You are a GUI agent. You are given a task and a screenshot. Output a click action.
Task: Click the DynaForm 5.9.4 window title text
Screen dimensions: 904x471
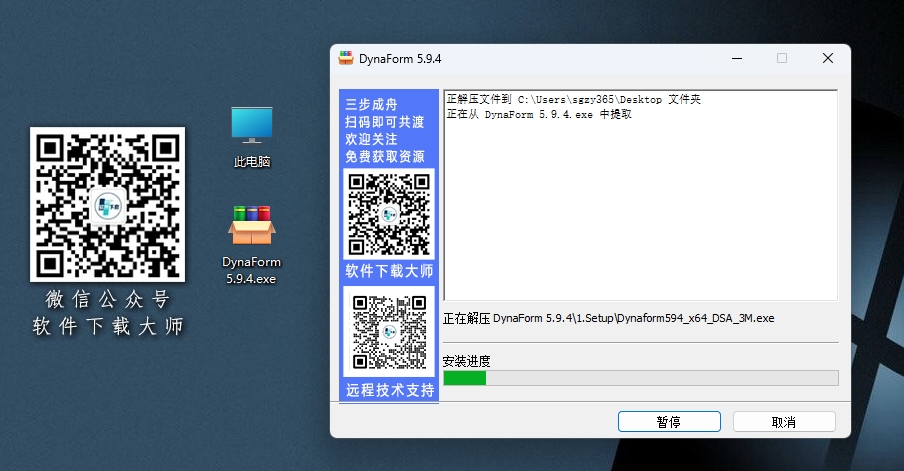tap(400, 59)
